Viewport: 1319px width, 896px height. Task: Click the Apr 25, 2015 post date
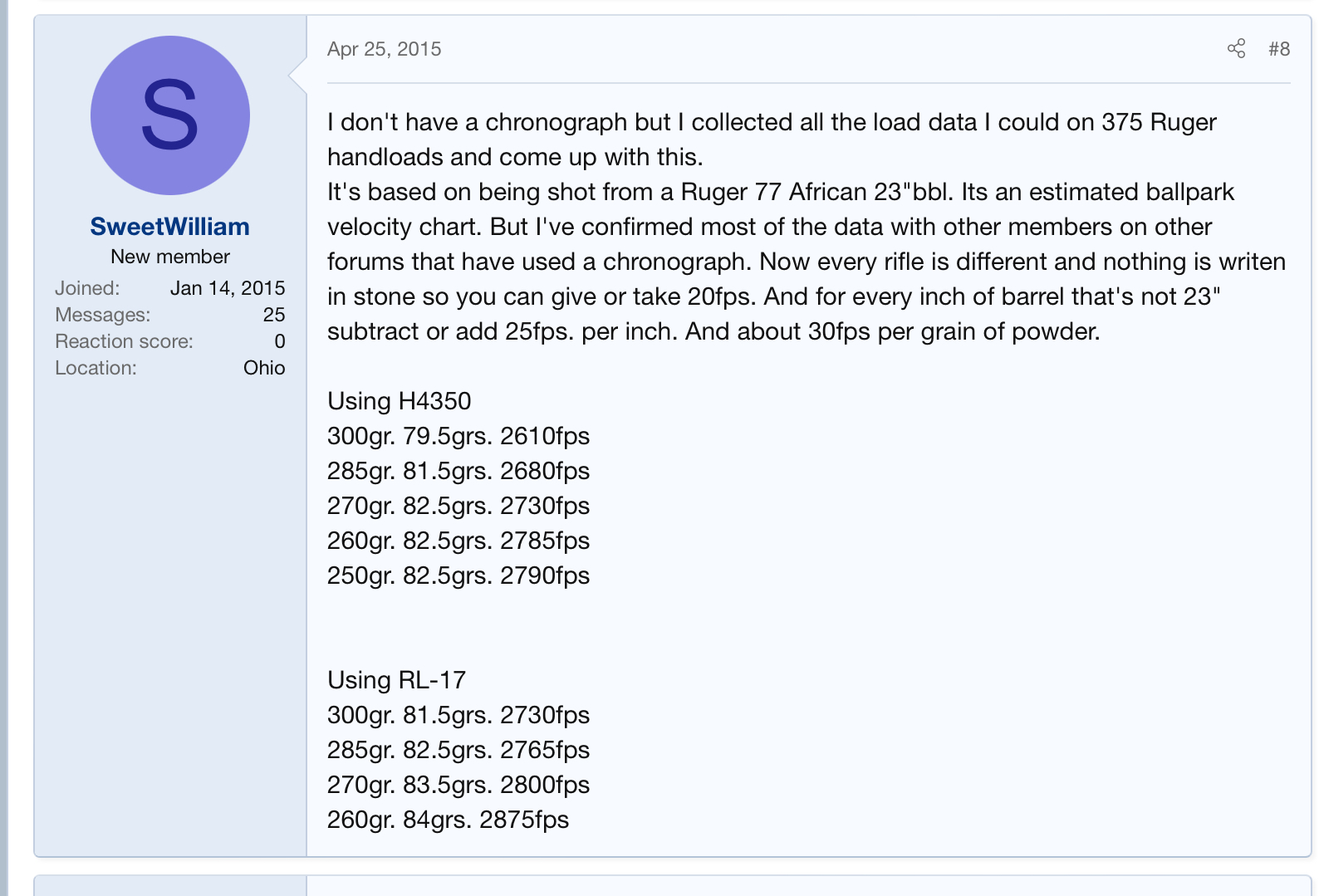pos(385,49)
